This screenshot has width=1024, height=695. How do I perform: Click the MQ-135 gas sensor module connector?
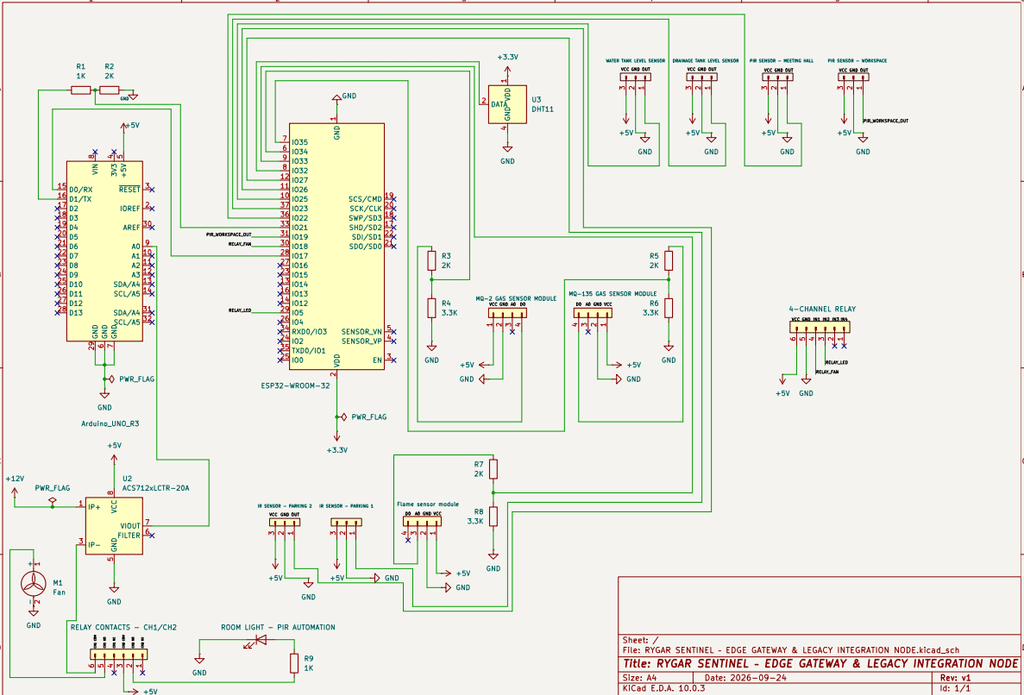pyautogui.click(x=593, y=313)
